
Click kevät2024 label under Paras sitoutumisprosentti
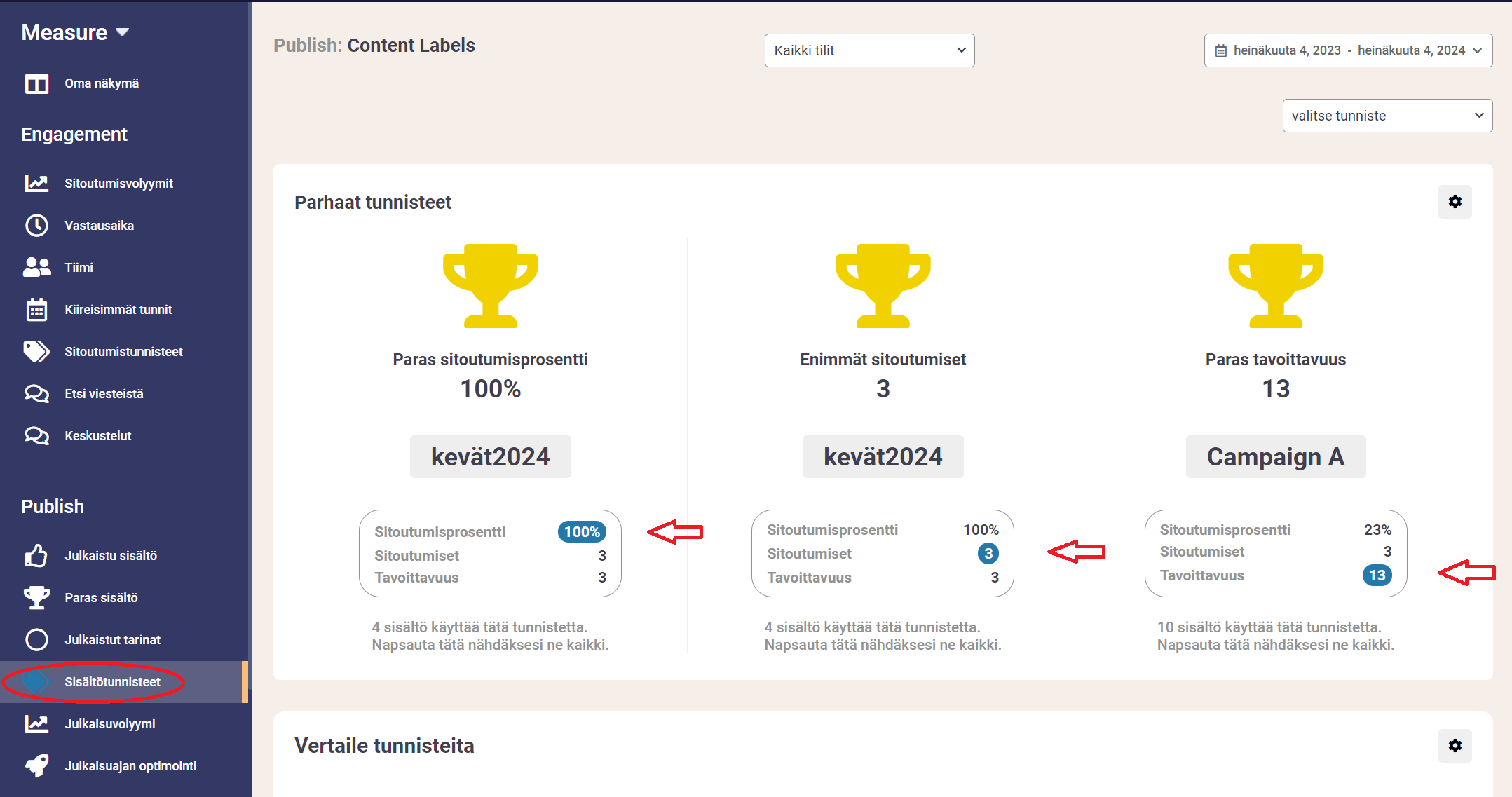pyautogui.click(x=490, y=457)
